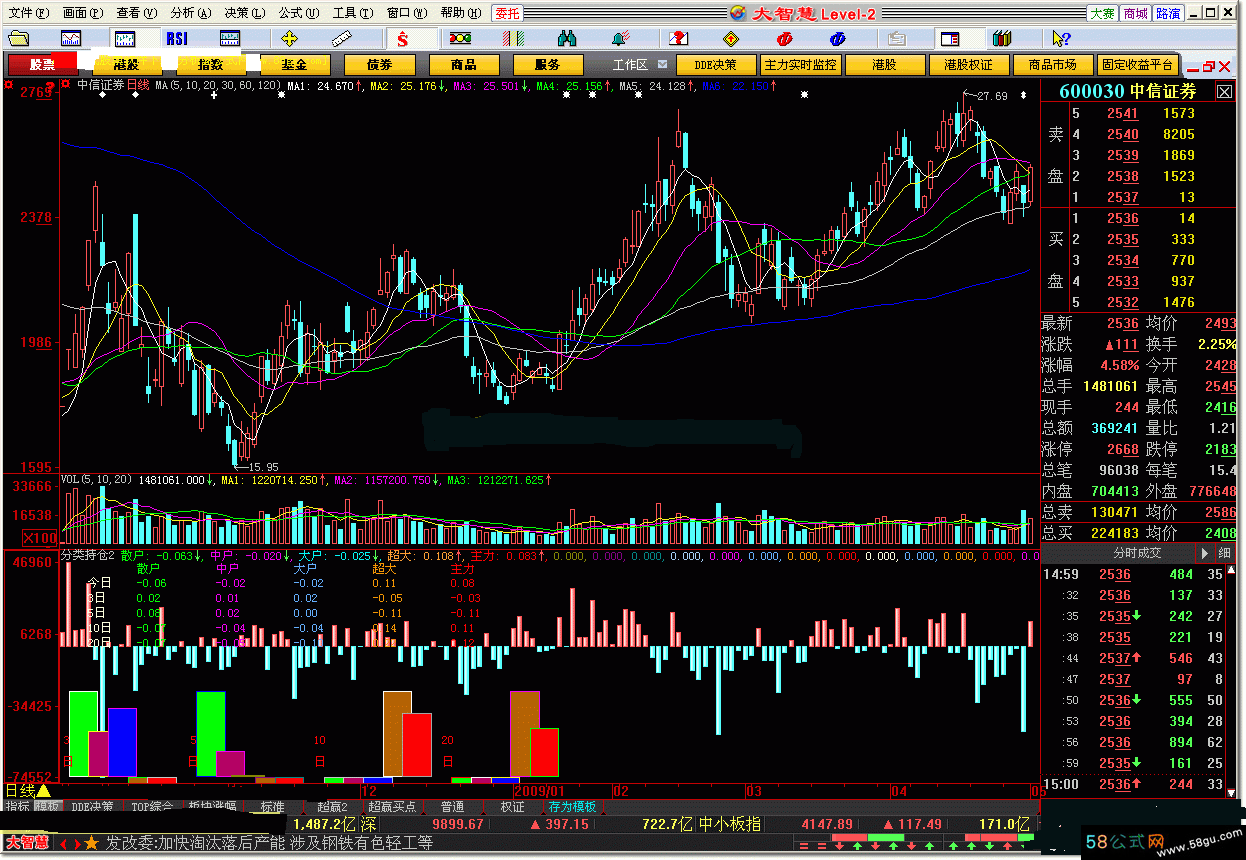Switch to the 超赢买点 bottom tab
The height and width of the screenshot is (860, 1246).
[392, 807]
